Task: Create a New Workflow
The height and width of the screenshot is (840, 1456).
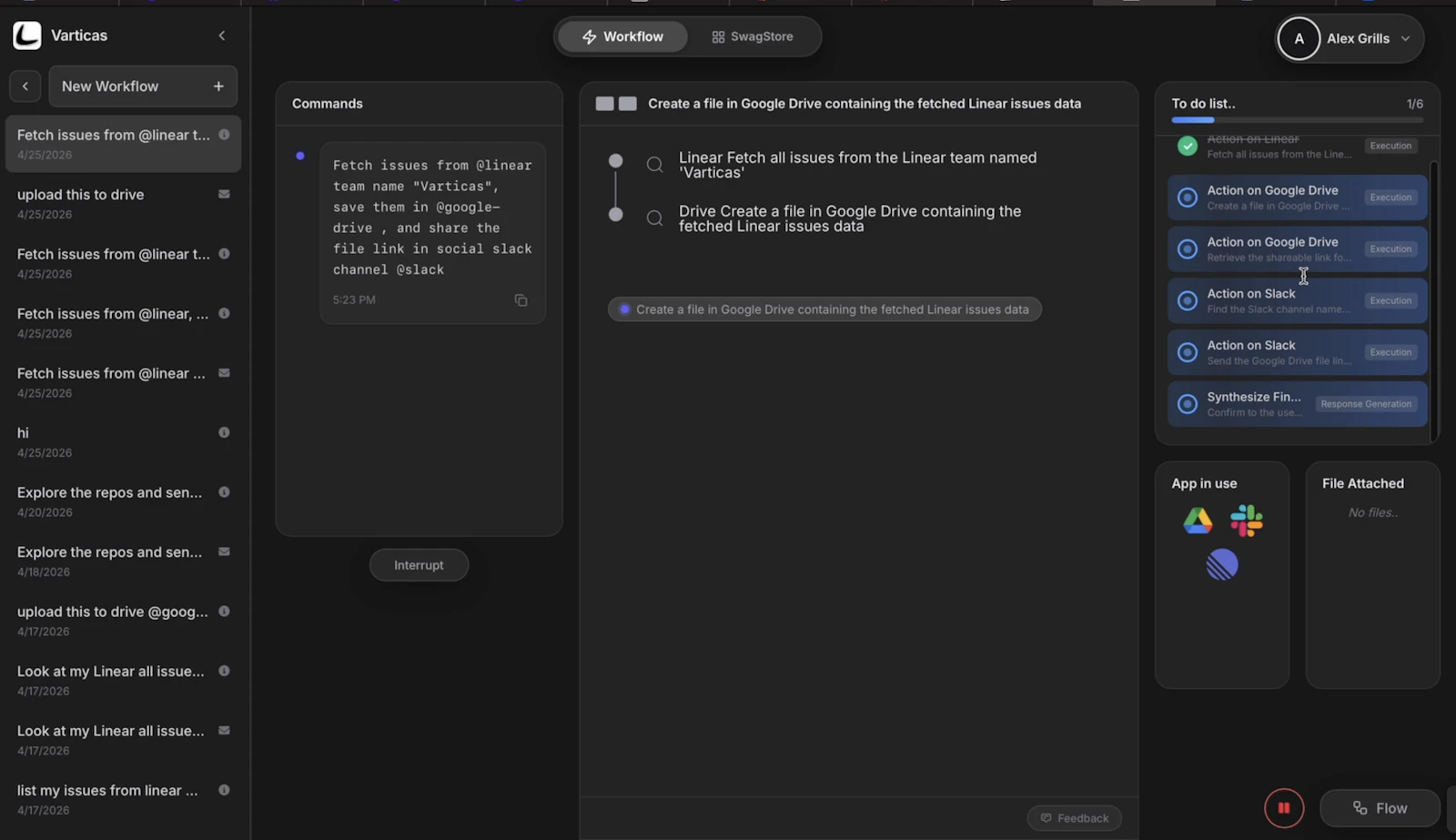Action: point(143,86)
